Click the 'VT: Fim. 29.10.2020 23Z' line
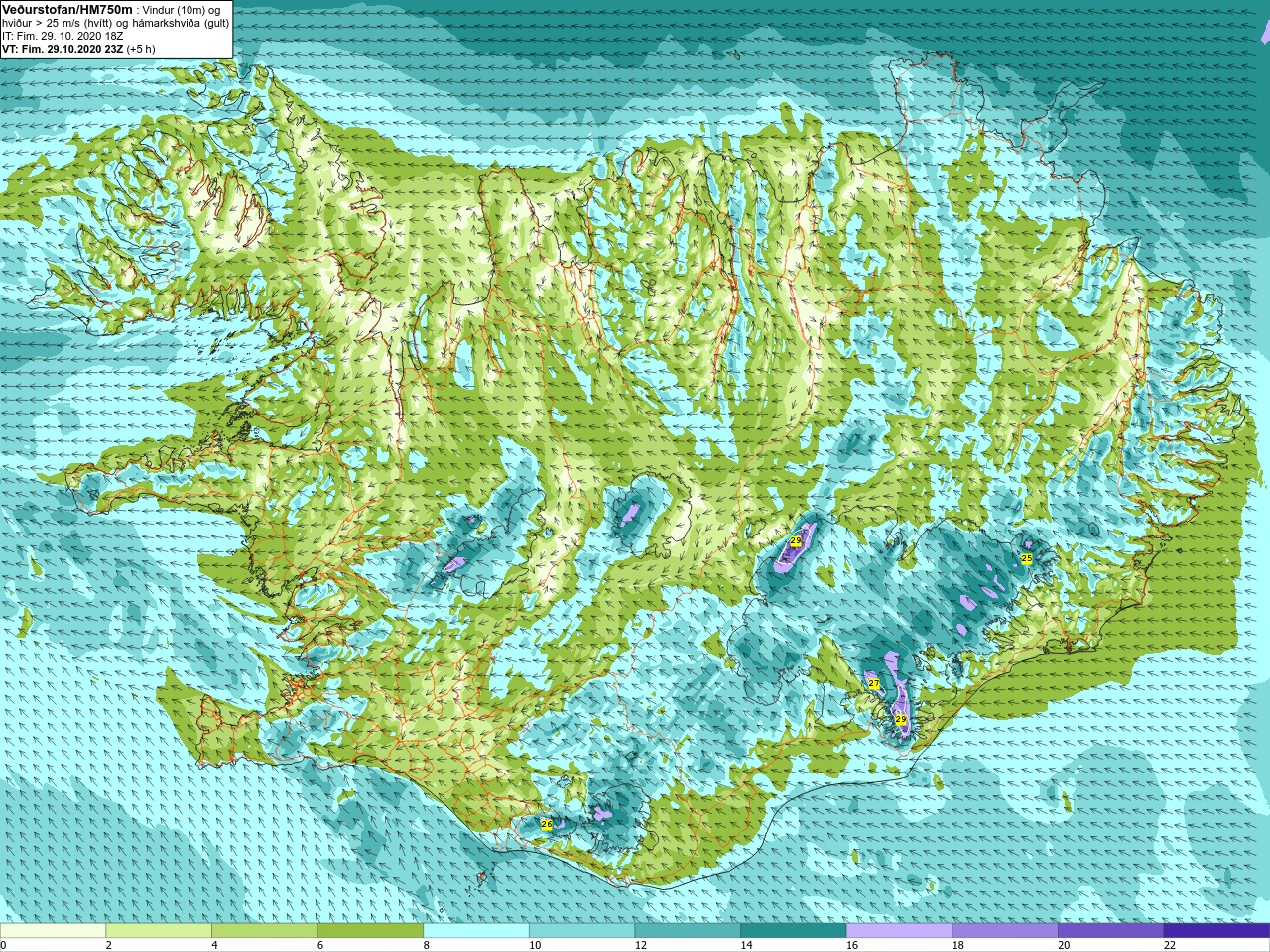 [x=63, y=48]
